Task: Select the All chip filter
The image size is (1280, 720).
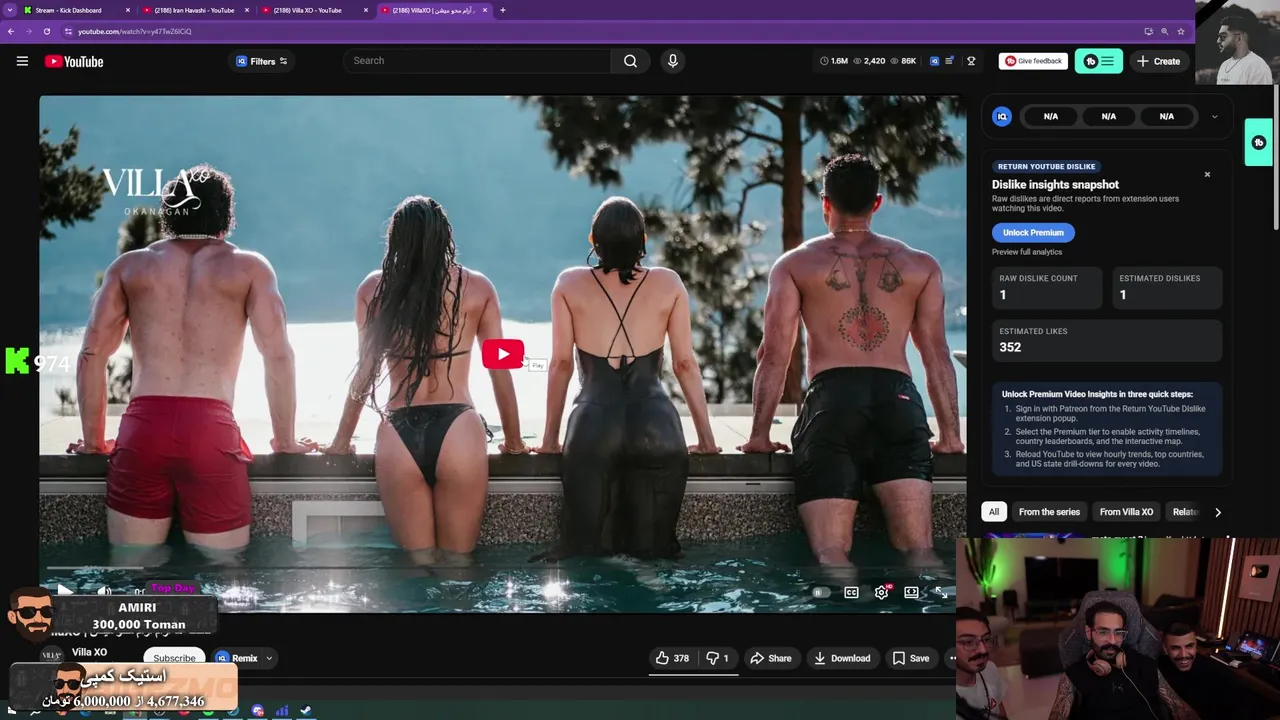Action: pyautogui.click(x=994, y=512)
